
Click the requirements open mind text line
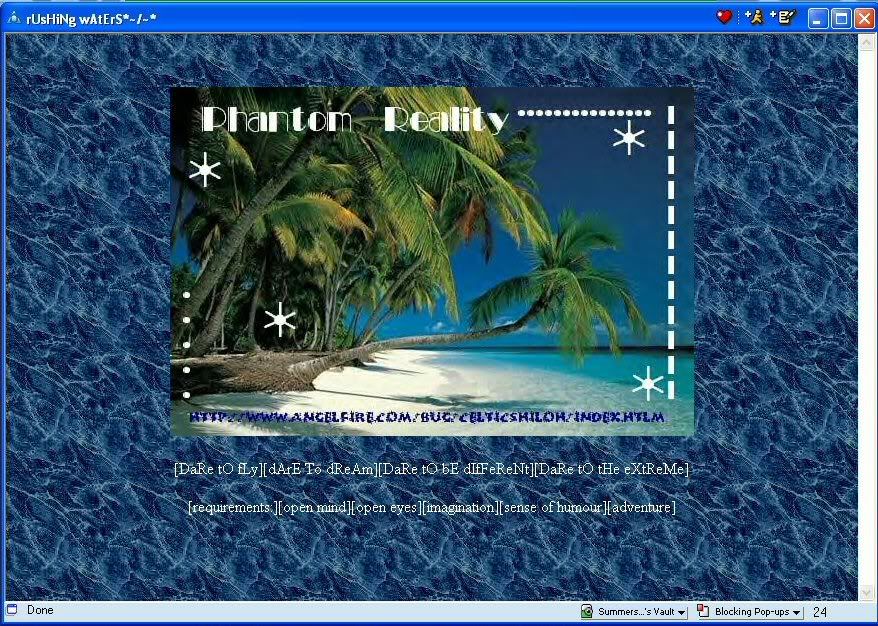coord(432,507)
